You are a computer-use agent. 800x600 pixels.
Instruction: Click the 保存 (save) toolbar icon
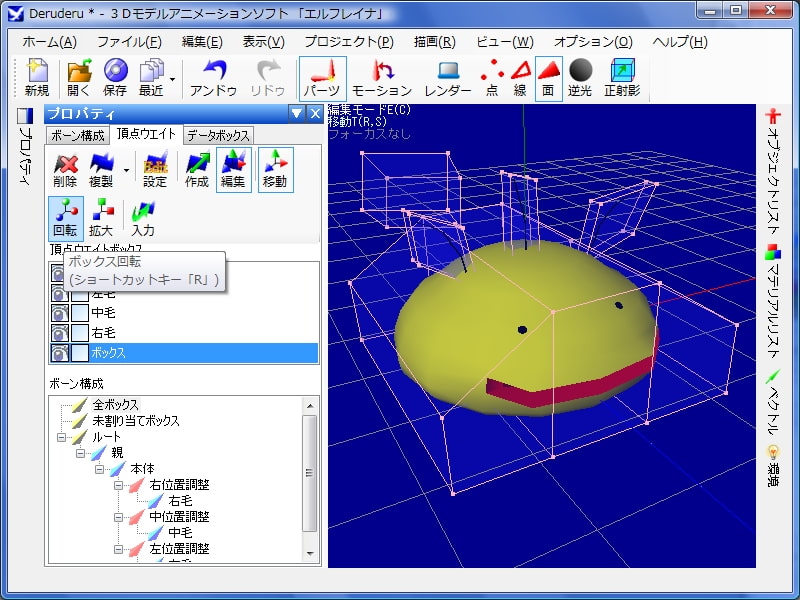click(115, 79)
